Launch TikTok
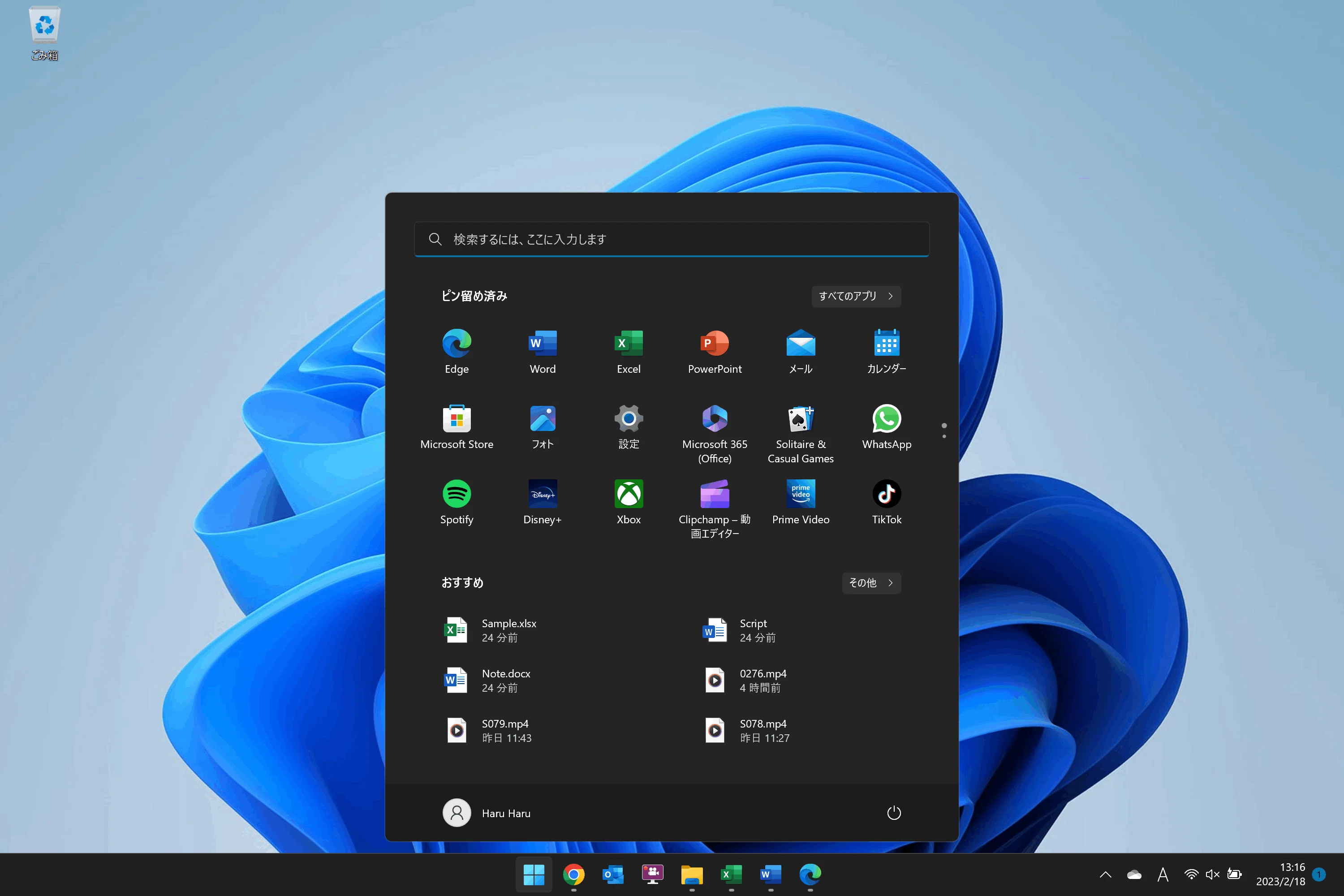This screenshot has height=896, width=1344. pyautogui.click(x=886, y=502)
